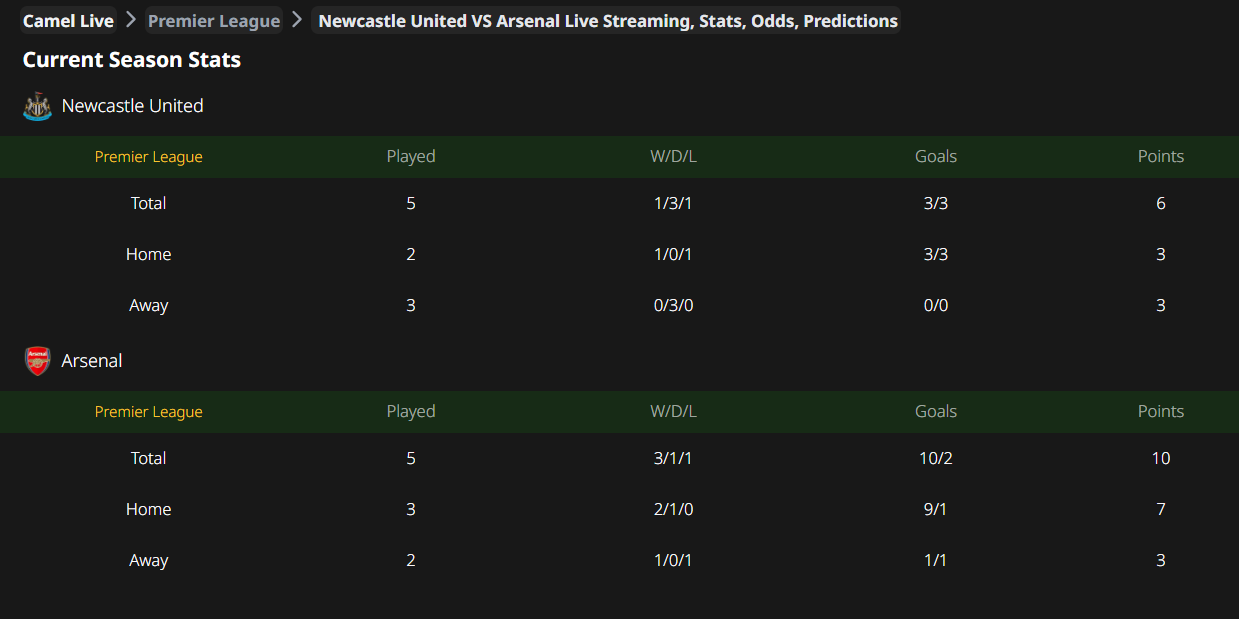Click the W/D/L column header for Arsenal
The width and height of the screenshot is (1239, 619).
pos(673,411)
